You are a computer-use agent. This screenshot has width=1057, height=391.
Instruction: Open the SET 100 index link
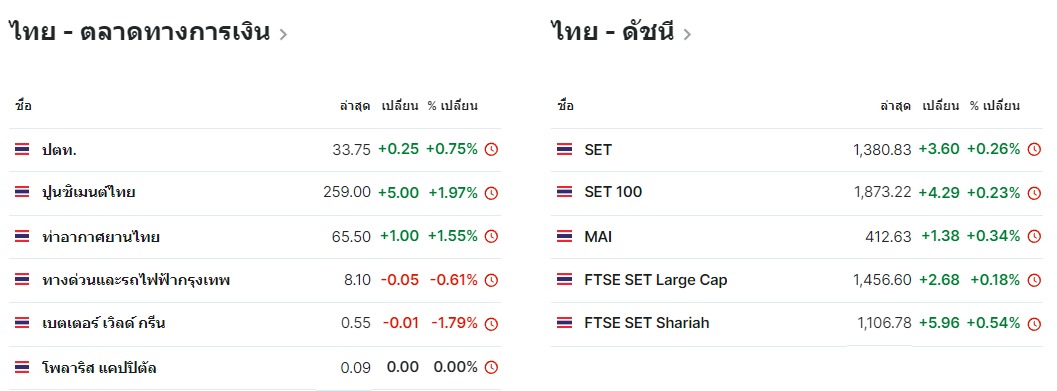[613, 192]
